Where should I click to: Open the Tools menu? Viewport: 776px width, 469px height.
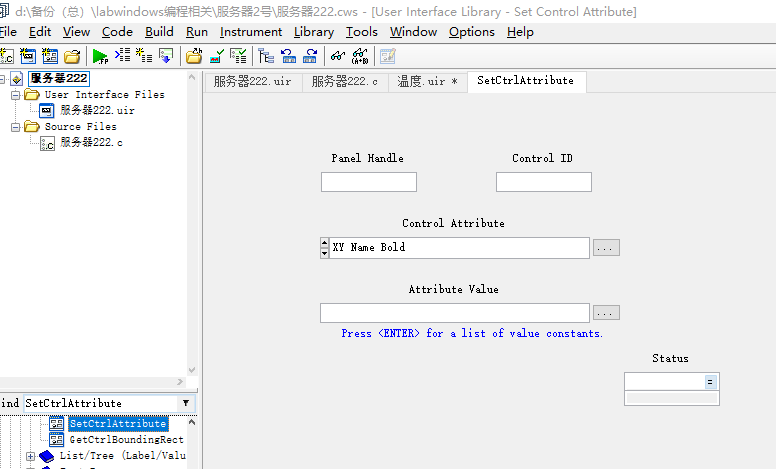(362, 32)
